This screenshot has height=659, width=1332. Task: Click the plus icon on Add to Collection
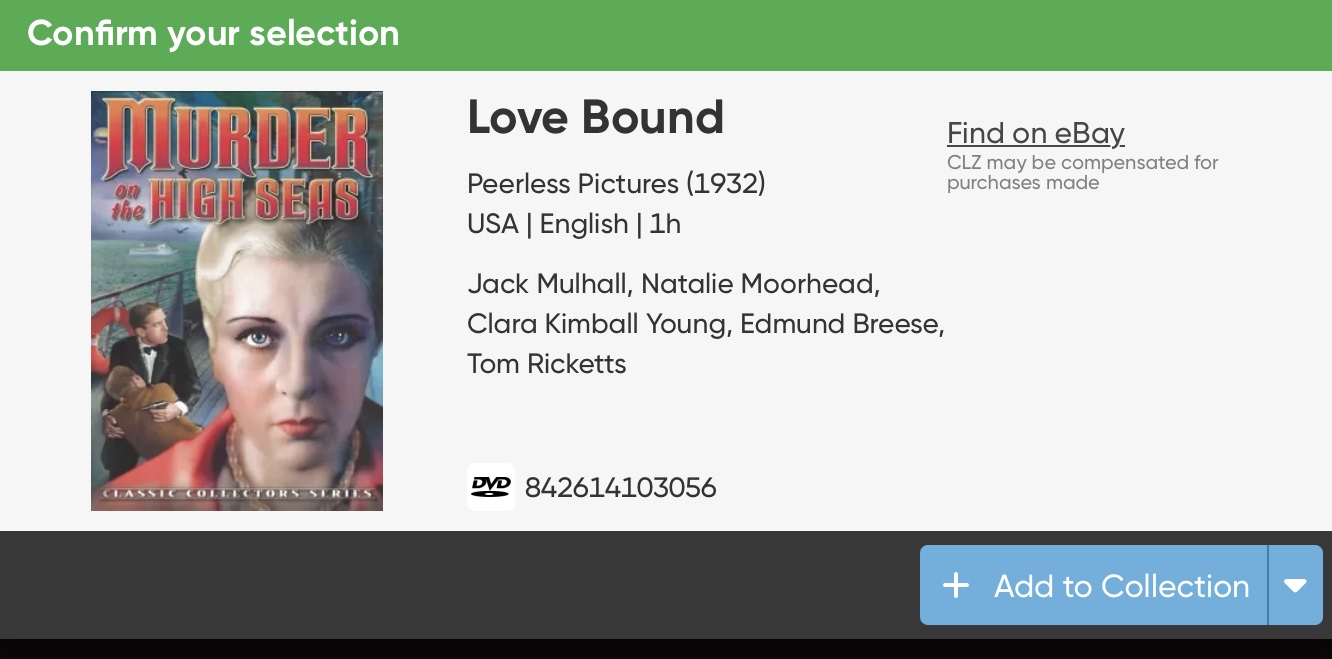956,586
